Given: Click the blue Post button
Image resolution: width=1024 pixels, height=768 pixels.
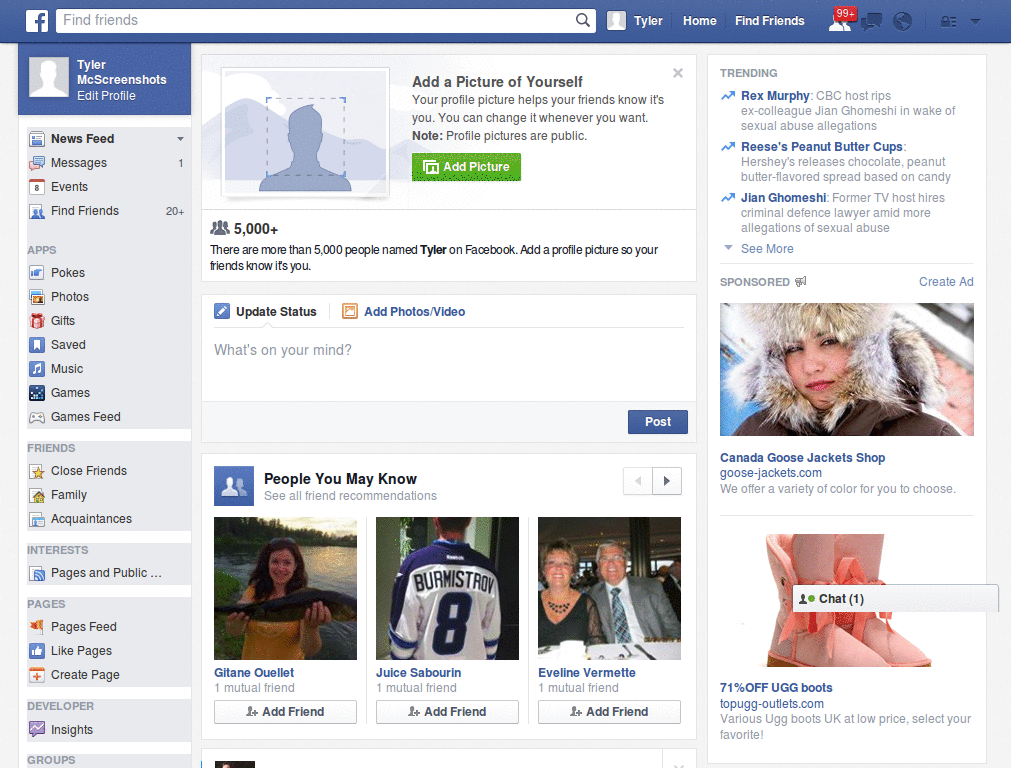Looking at the screenshot, I should 658,422.
